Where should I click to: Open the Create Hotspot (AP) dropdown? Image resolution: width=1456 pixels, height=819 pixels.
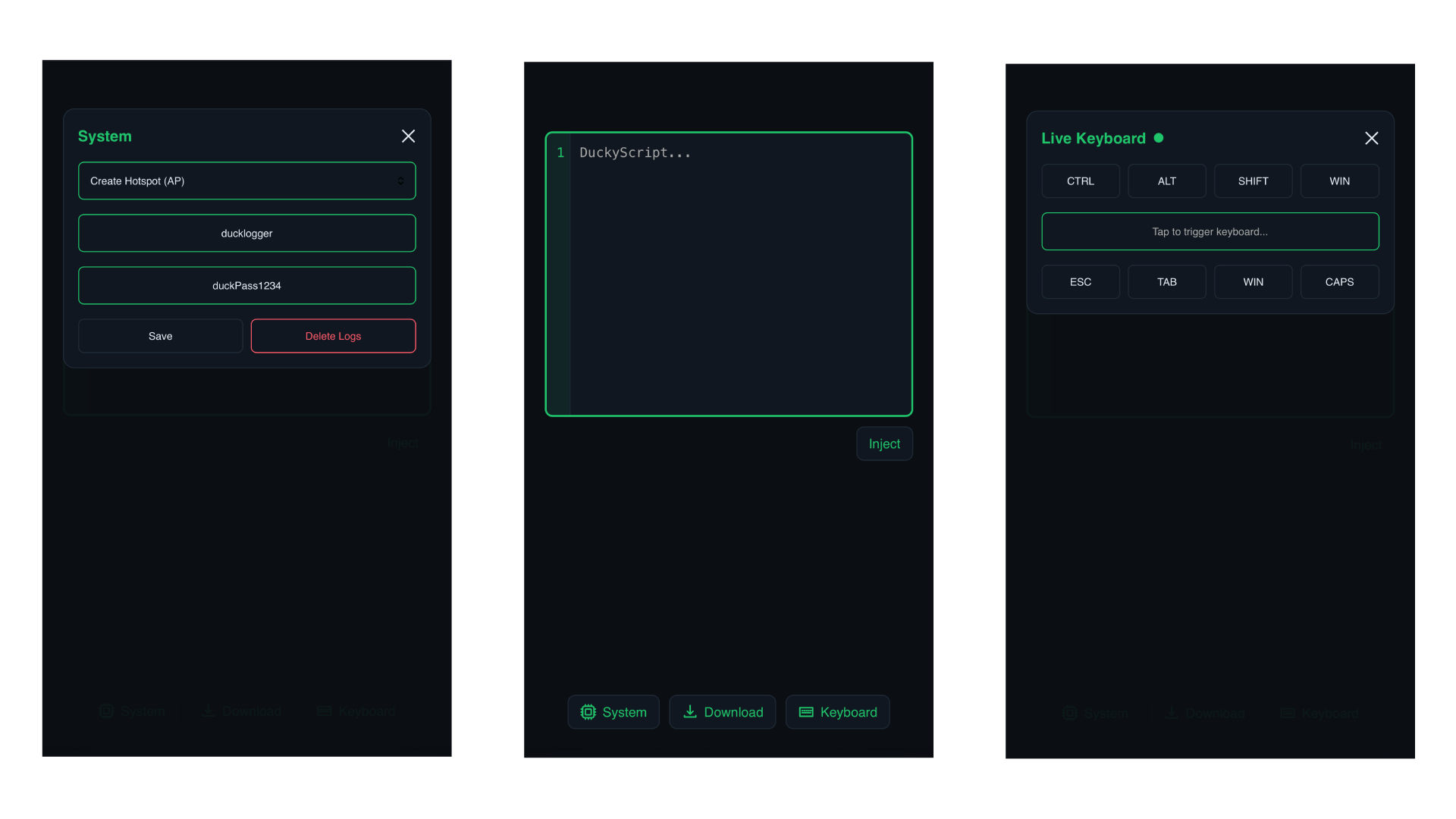(246, 180)
